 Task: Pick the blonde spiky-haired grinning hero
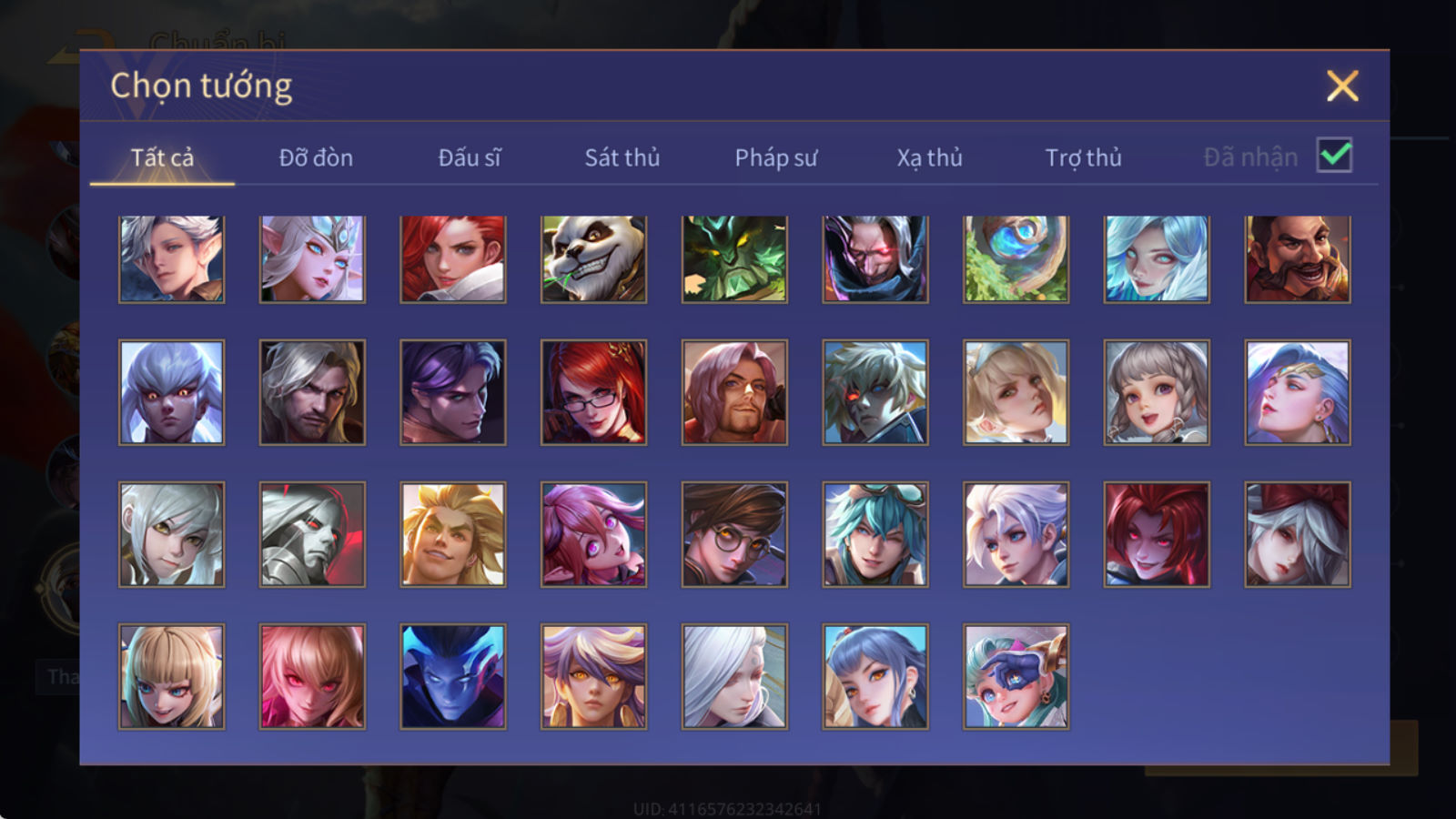(452, 534)
